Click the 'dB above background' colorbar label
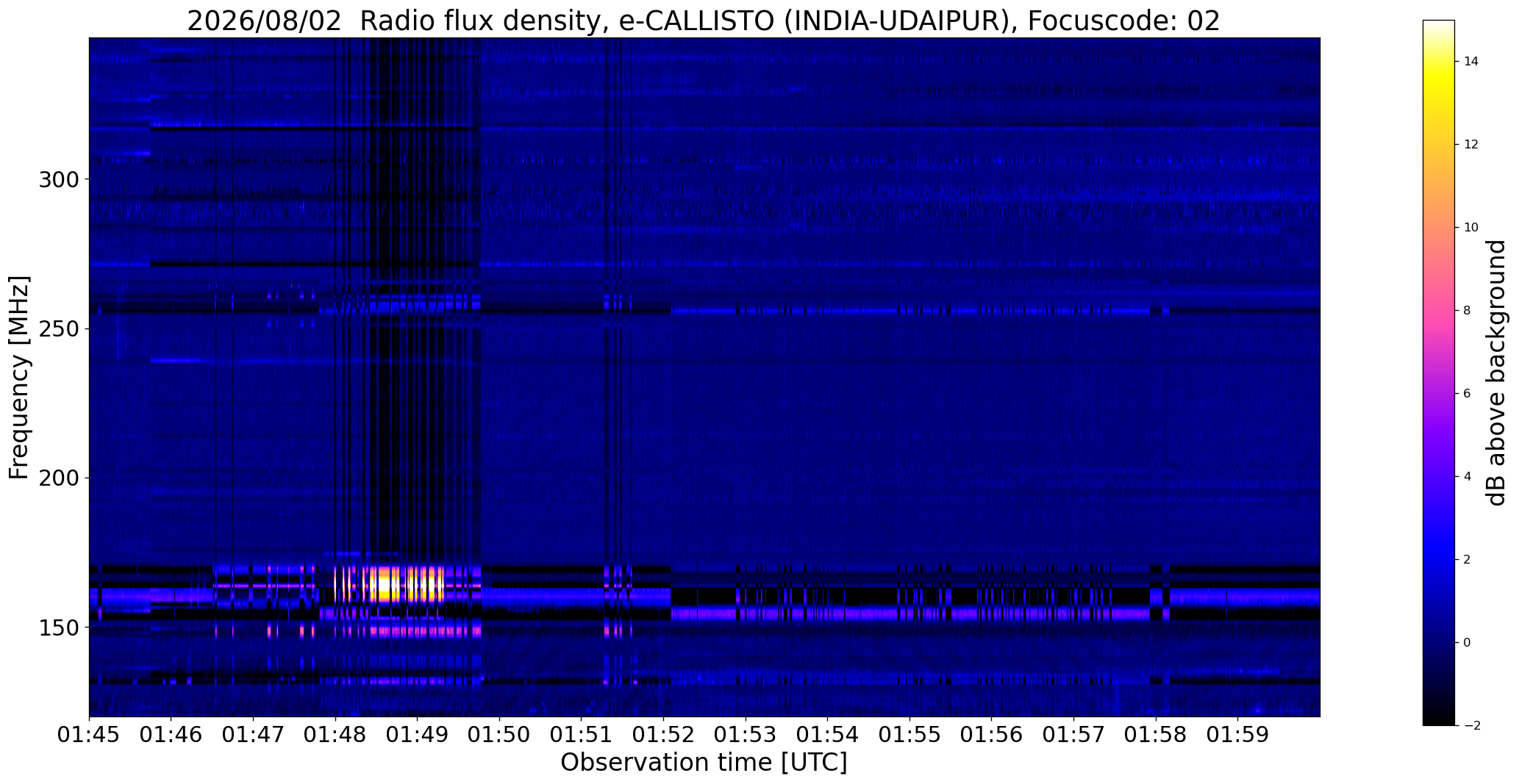The width and height of the screenshot is (1519, 784). [x=1496, y=373]
